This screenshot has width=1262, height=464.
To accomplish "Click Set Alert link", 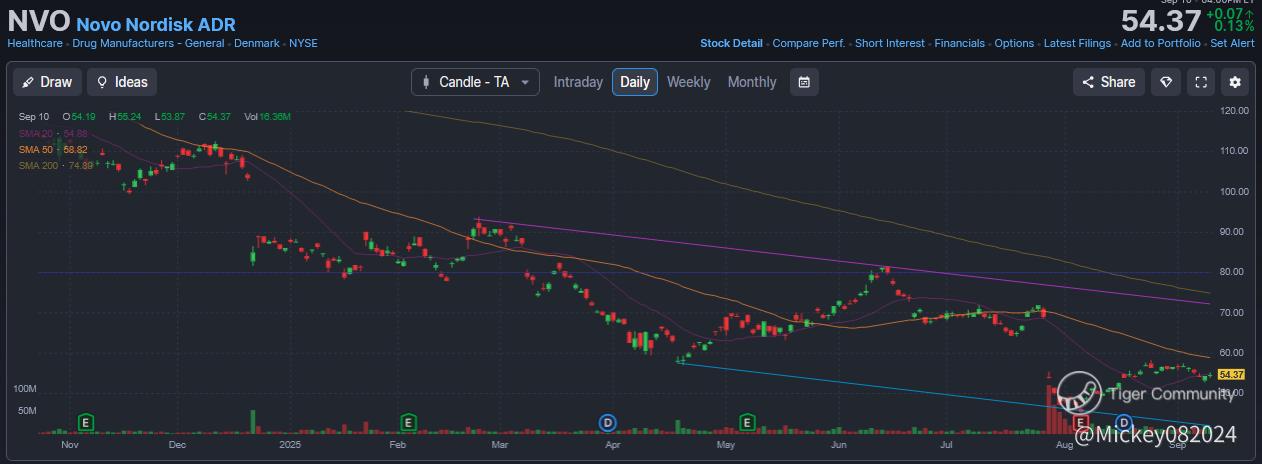I will [x=1232, y=43].
